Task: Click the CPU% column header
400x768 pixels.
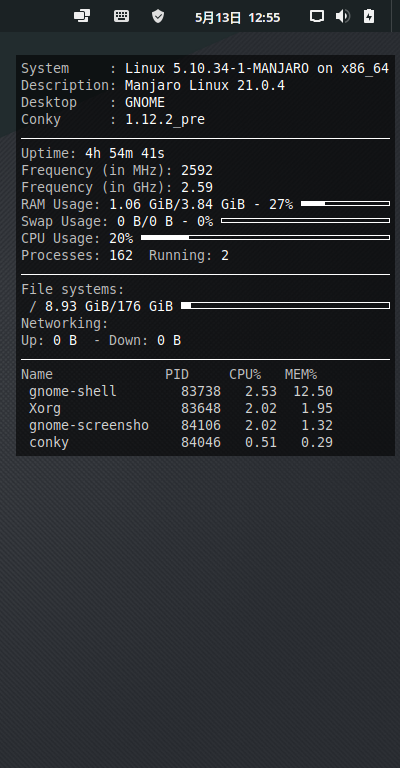Action: (x=245, y=375)
